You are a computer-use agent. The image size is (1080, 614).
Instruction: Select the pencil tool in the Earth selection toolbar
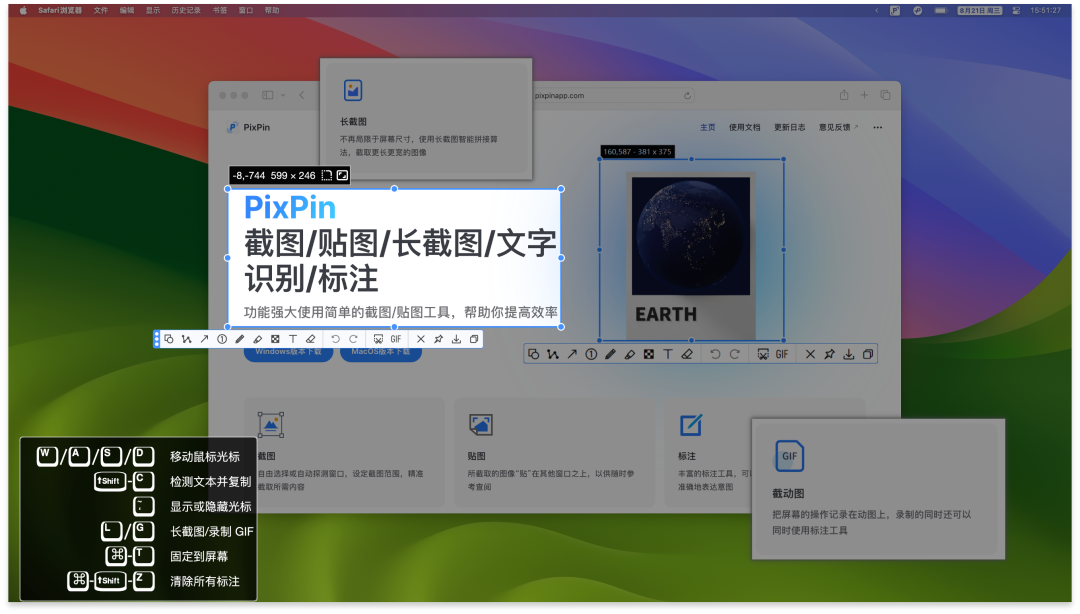click(x=610, y=354)
